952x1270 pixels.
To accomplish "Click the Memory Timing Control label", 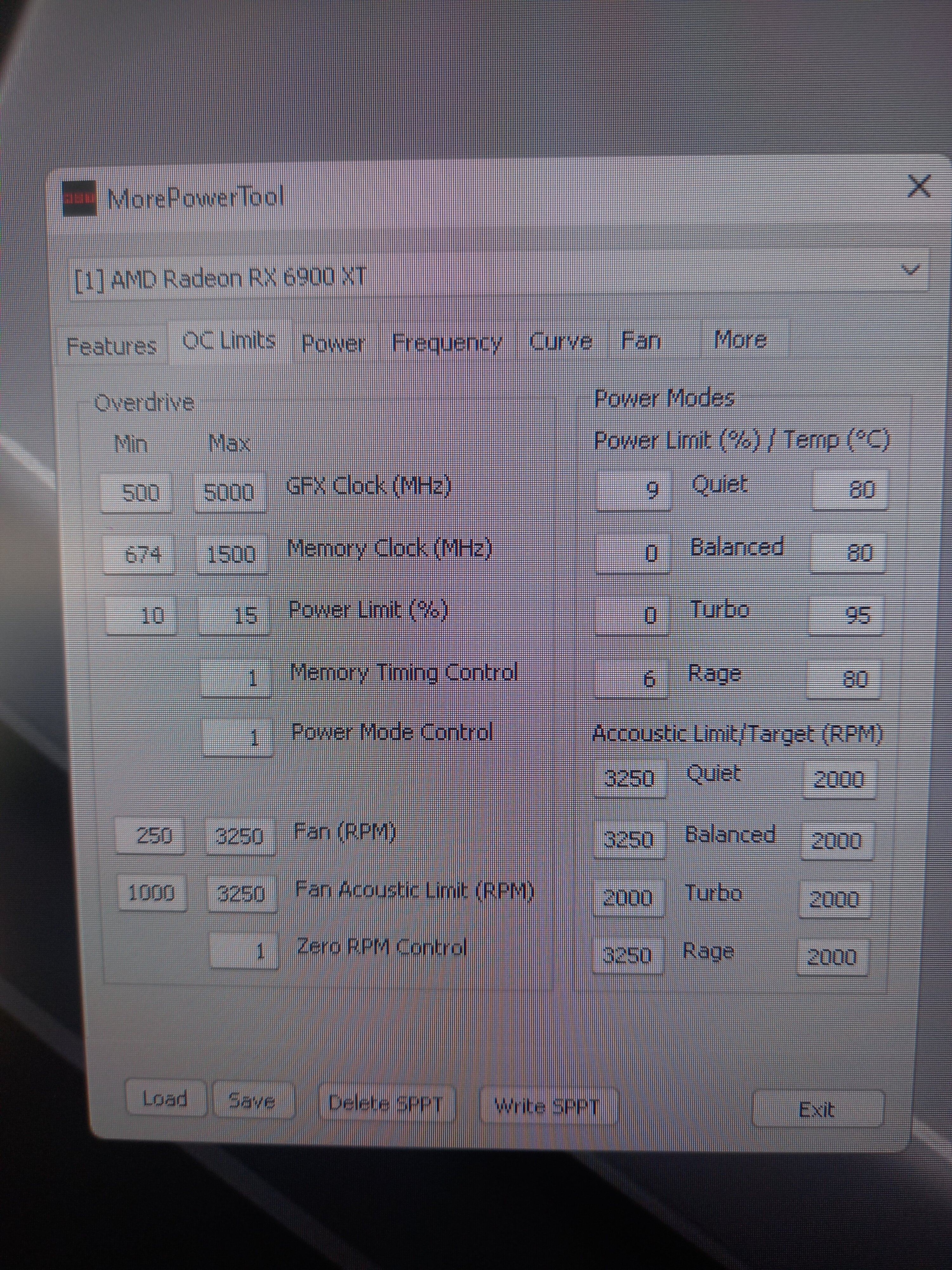I will [404, 672].
